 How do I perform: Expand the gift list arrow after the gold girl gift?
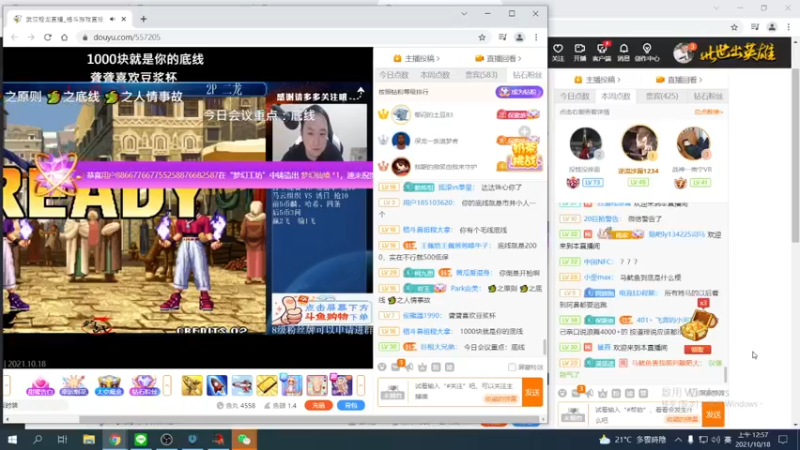[361, 385]
